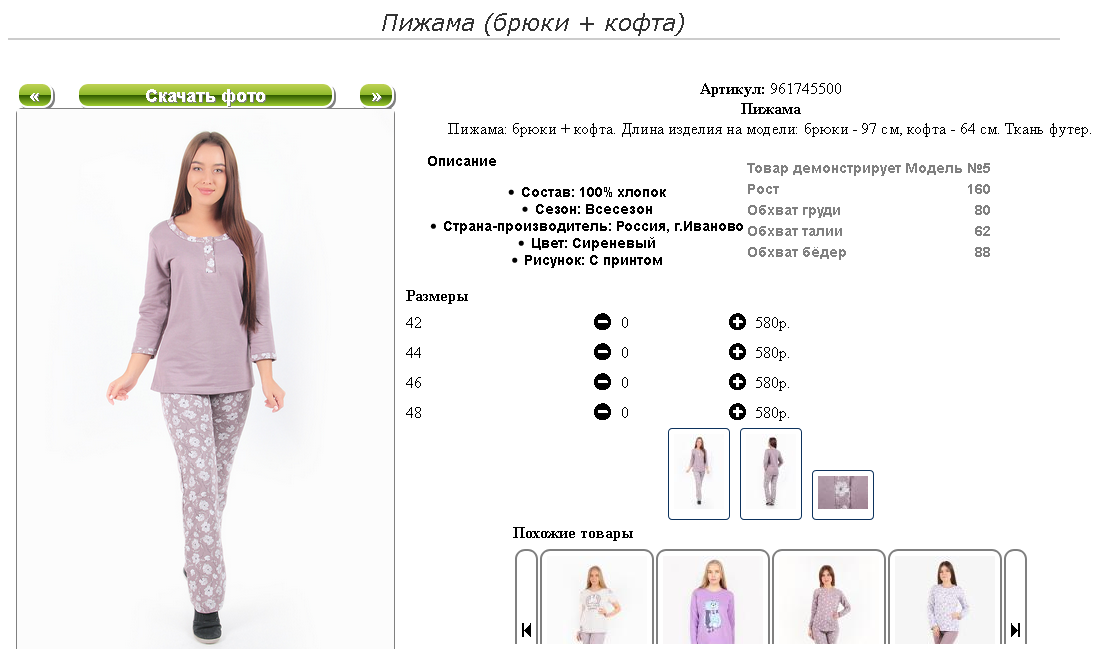Open similar product with light floral top
The height and width of the screenshot is (649, 1119).
(945, 598)
